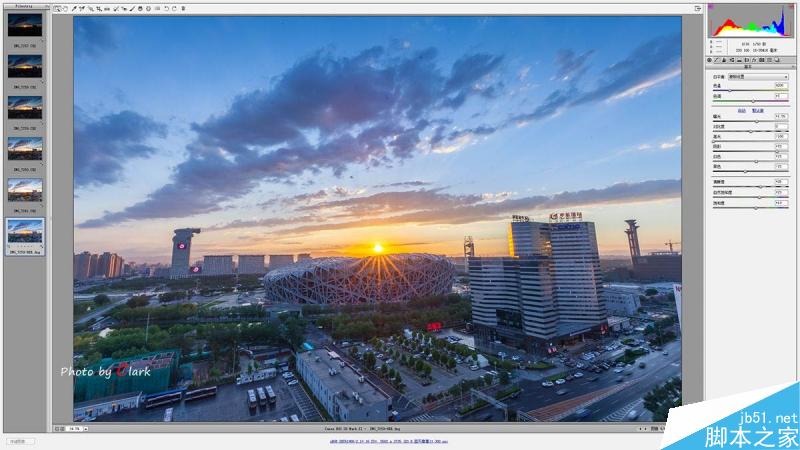
Task: Click the Auto (自动) tone link
Action: click(741, 111)
